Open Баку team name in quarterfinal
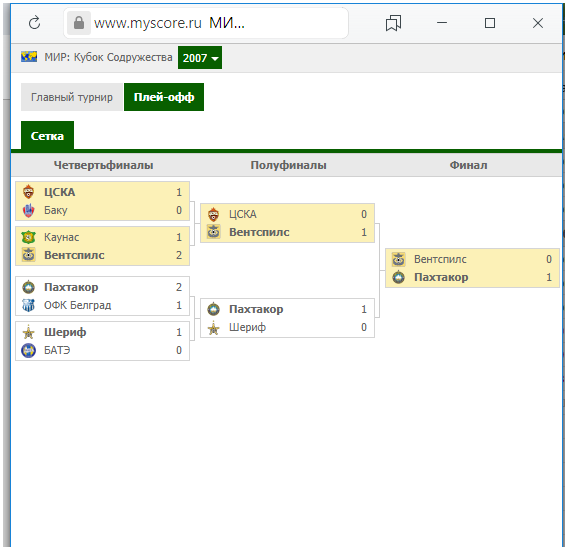This screenshot has width=565, height=547. point(55,210)
